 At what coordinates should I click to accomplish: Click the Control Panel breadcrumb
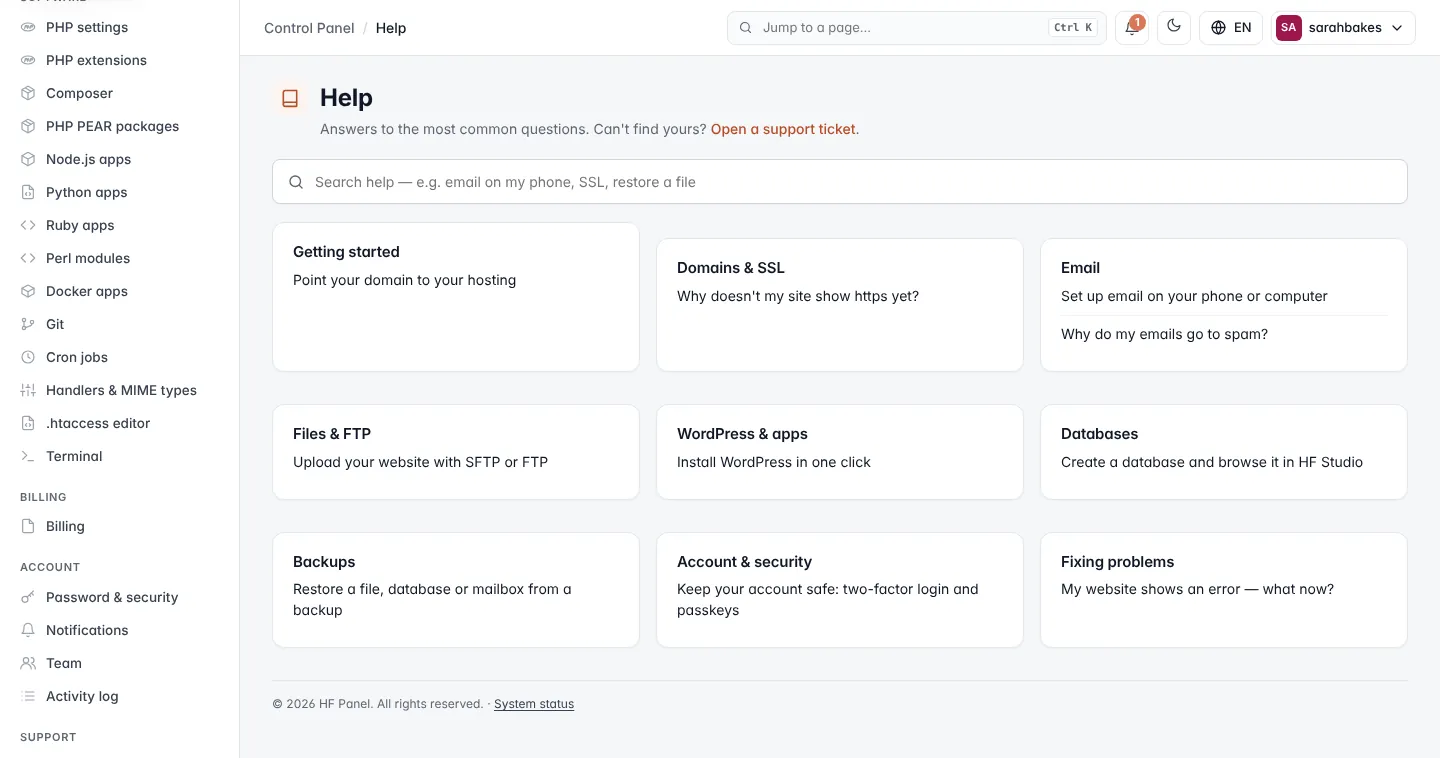pyautogui.click(x=309, y=28)
